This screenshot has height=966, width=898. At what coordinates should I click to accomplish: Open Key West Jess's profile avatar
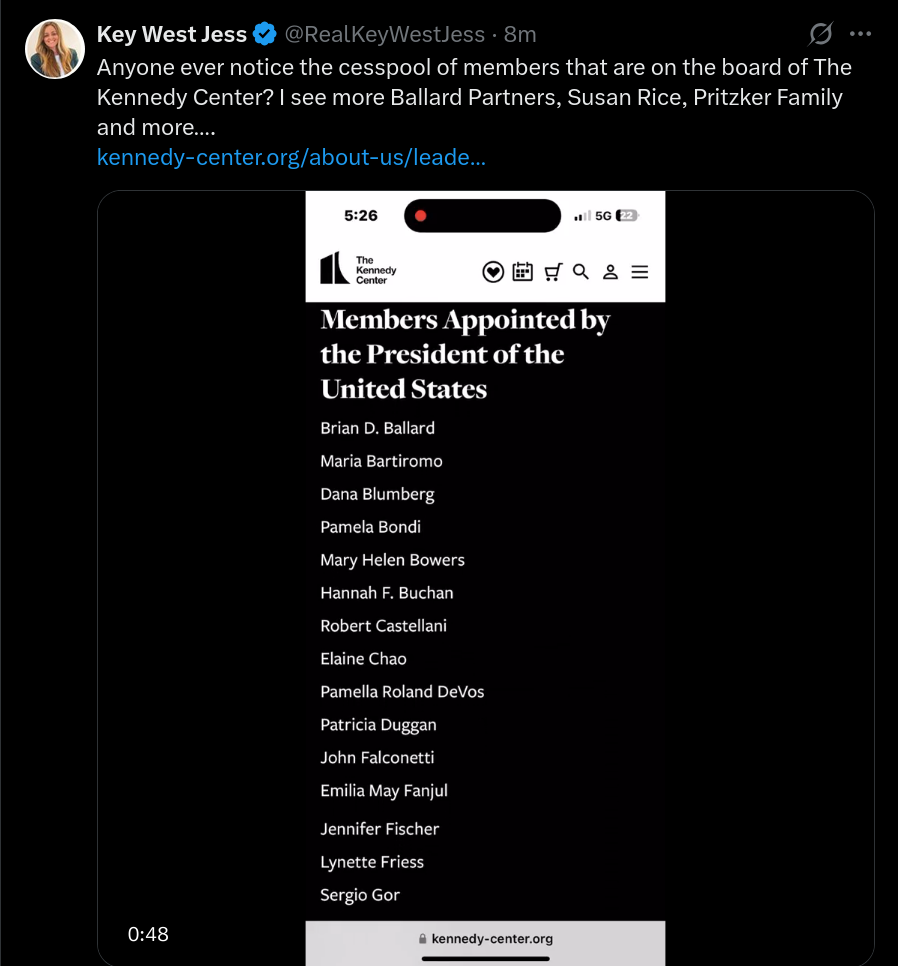coord(55,49)
